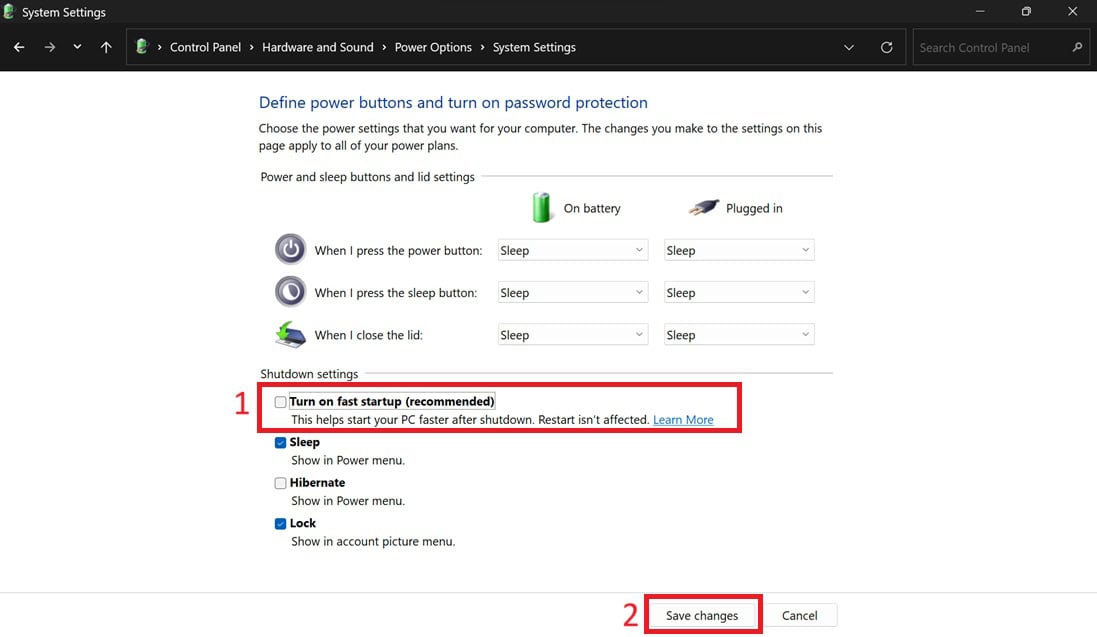This screenshot has width=1097, height=637.
Task: Enable Turn on fast startup checkbox
Action: pos(281,402)
